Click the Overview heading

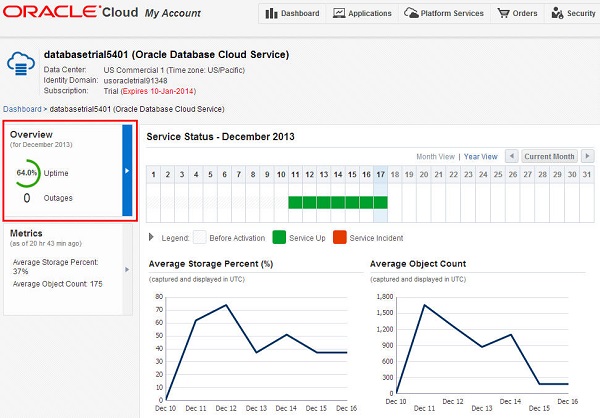point(31,135)
